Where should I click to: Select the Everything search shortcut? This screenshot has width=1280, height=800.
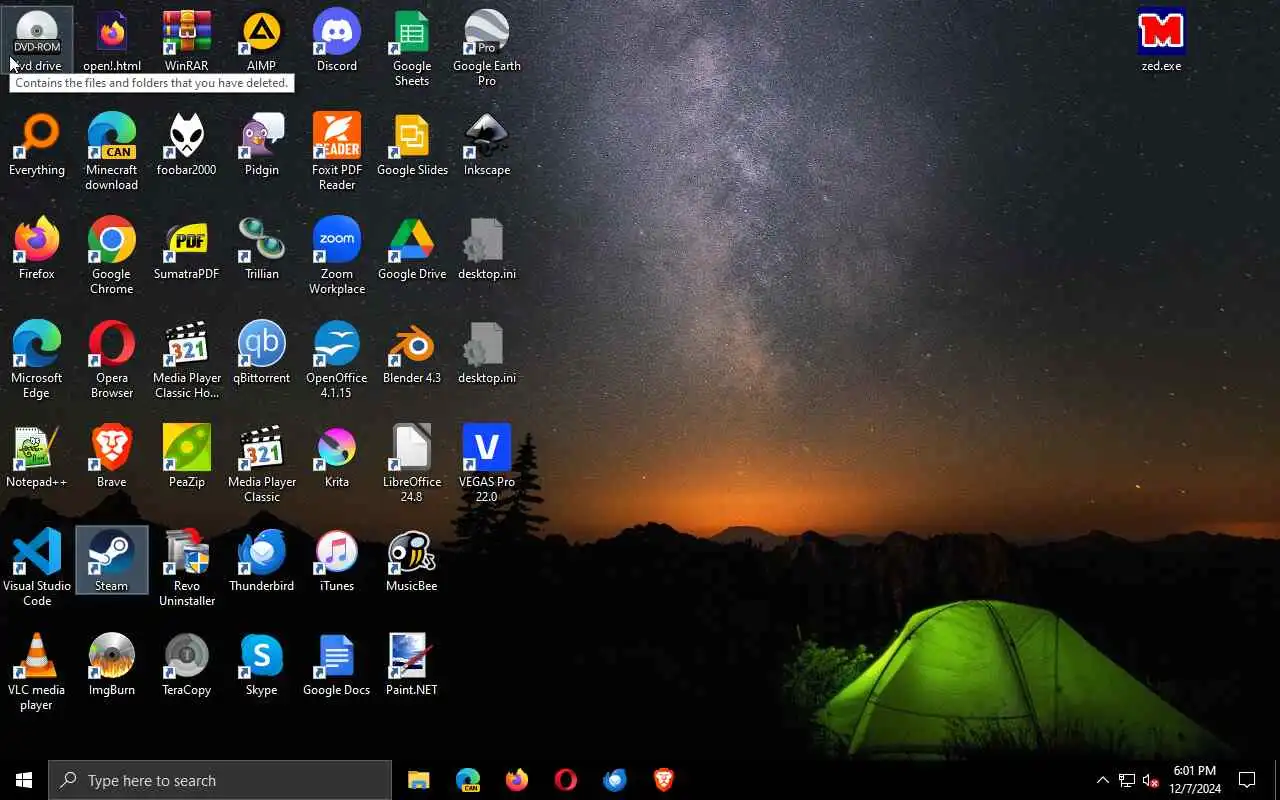[x=37, y=145]
